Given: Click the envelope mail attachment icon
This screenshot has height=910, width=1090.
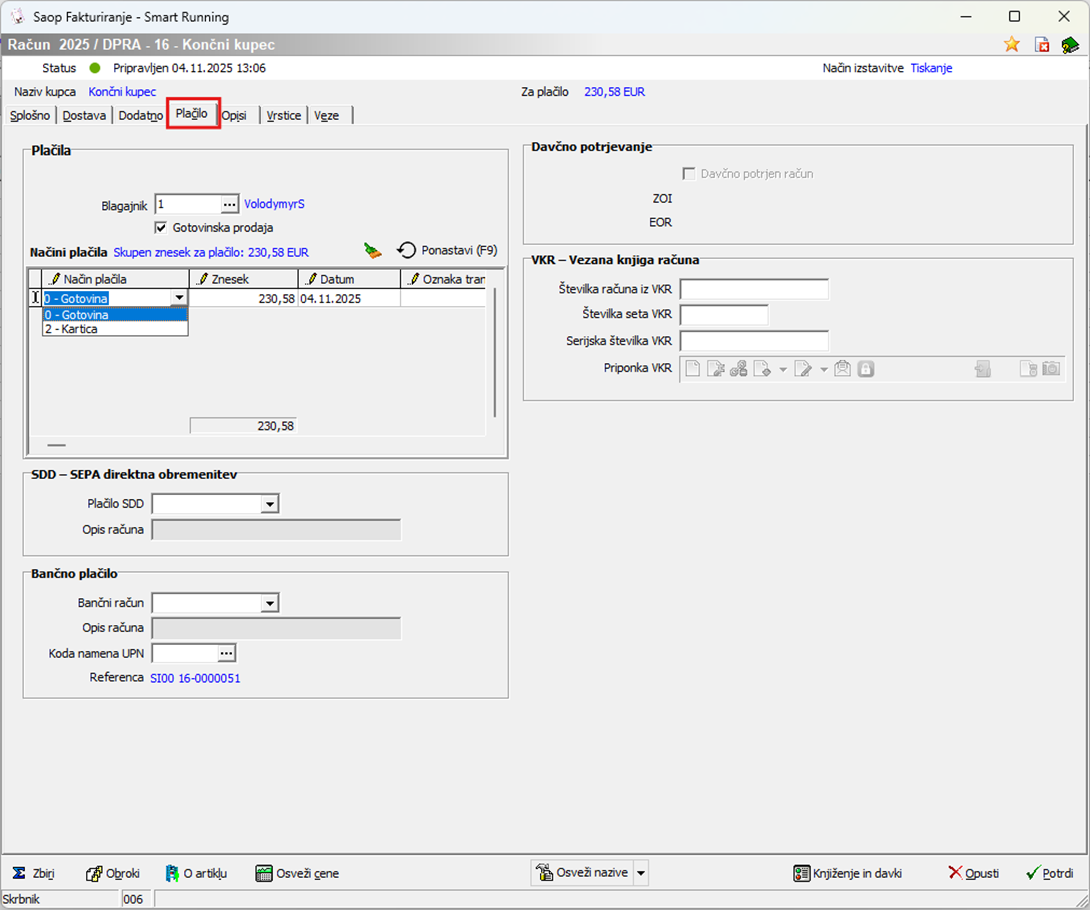Looking at the screenshot, I should [x=843, y=368].
